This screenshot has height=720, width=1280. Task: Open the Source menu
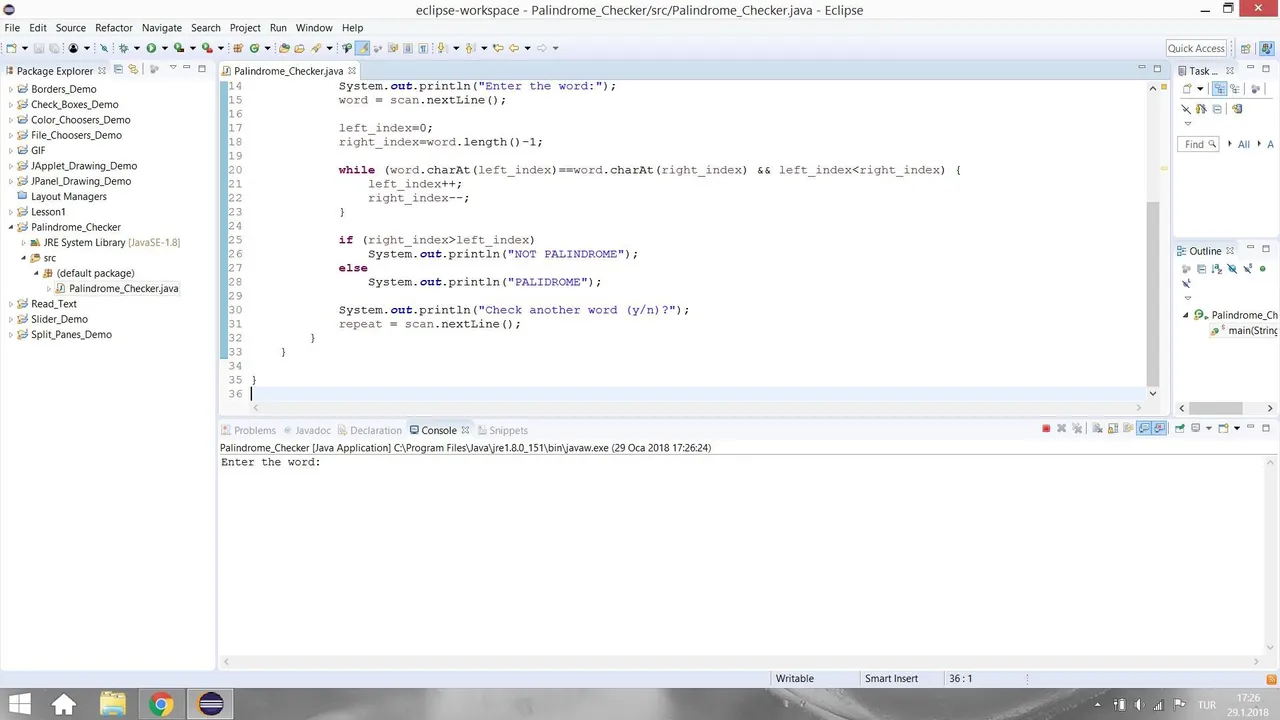(x=70, y=28)
